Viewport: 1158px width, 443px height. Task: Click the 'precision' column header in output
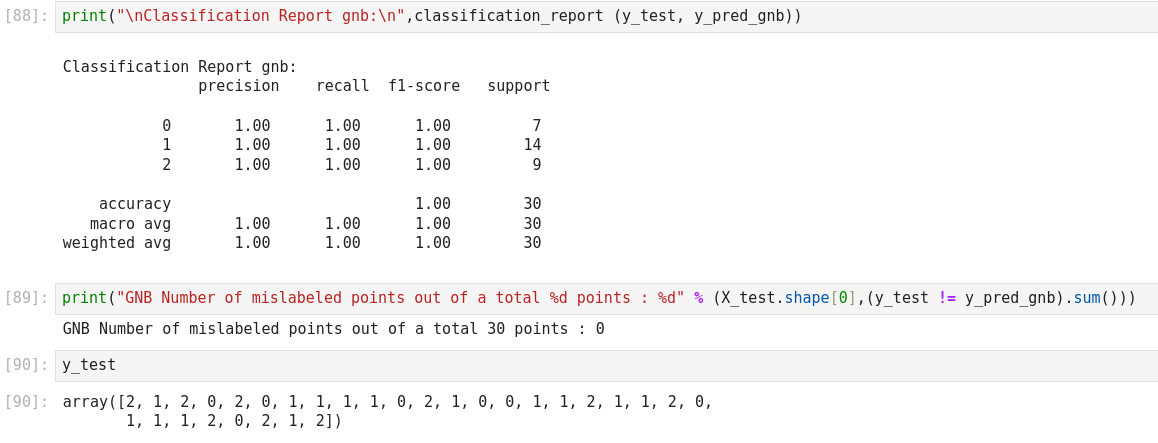[238, 86]
